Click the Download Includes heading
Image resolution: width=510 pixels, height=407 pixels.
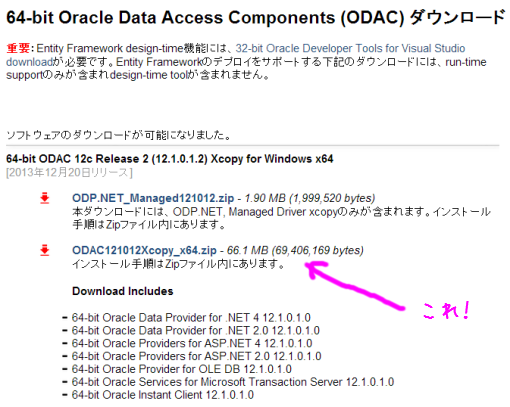(123, 291)
